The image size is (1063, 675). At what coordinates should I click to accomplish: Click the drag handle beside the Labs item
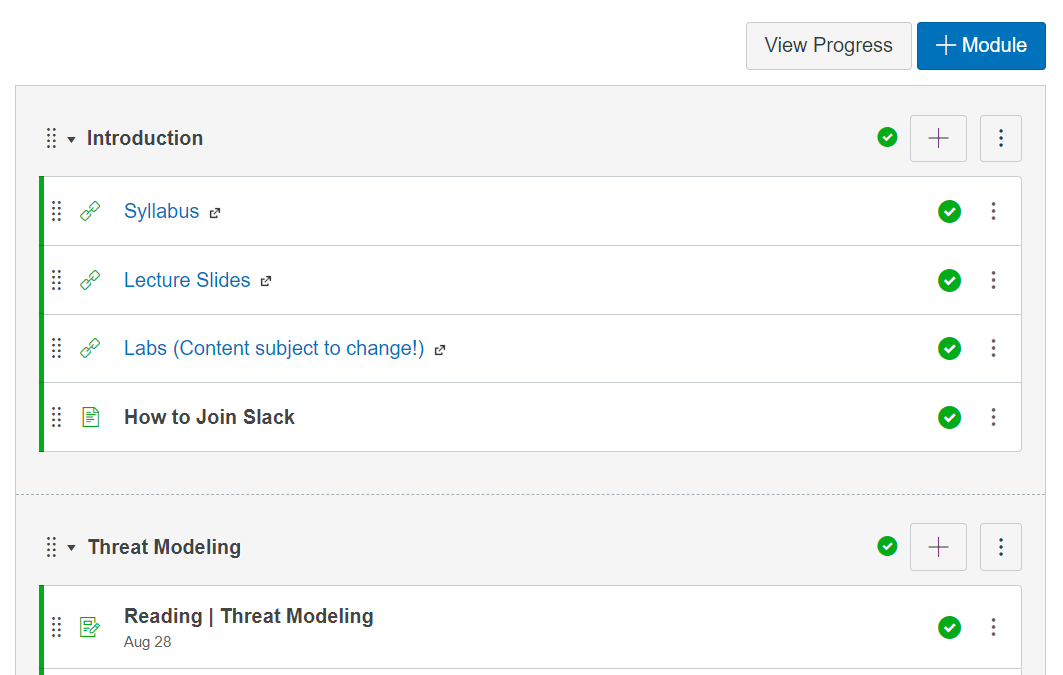[57, 348]
